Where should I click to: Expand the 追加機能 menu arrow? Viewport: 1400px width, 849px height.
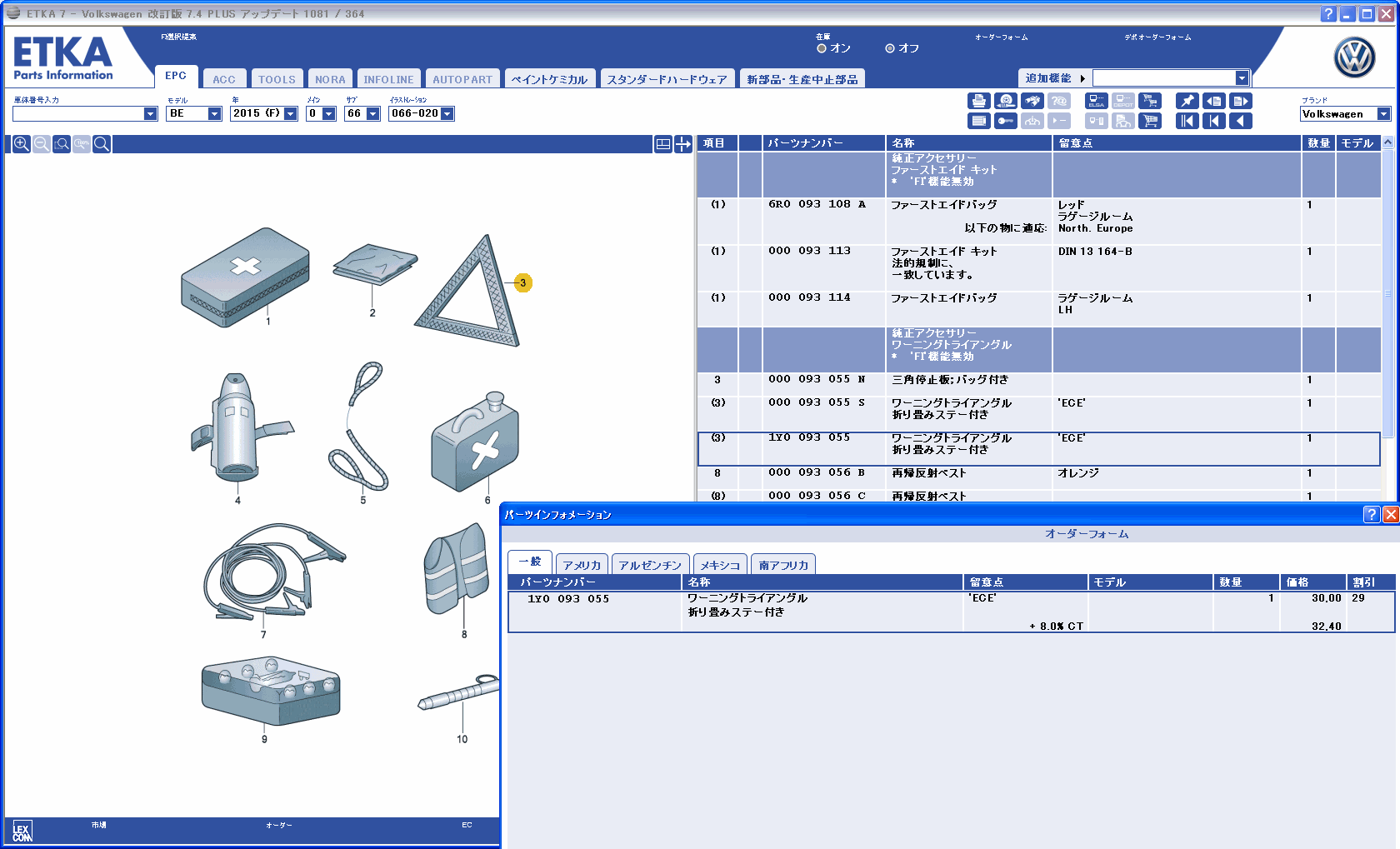[x=1082, y=78]
